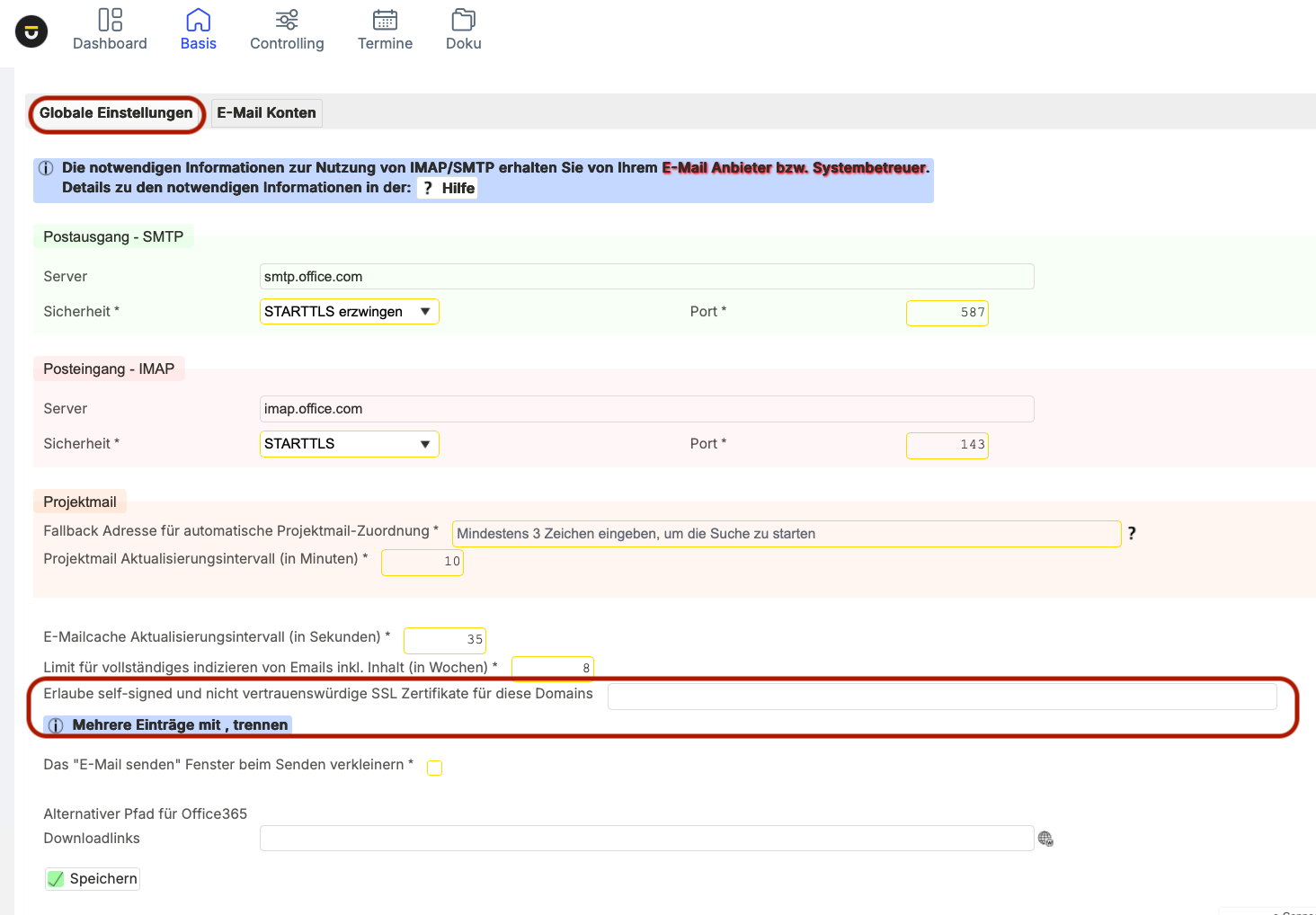1316x915 pixels.
Task: Toggle shrink "E-Mail senden" window checkbox
Action: click(x=435, y=768)
